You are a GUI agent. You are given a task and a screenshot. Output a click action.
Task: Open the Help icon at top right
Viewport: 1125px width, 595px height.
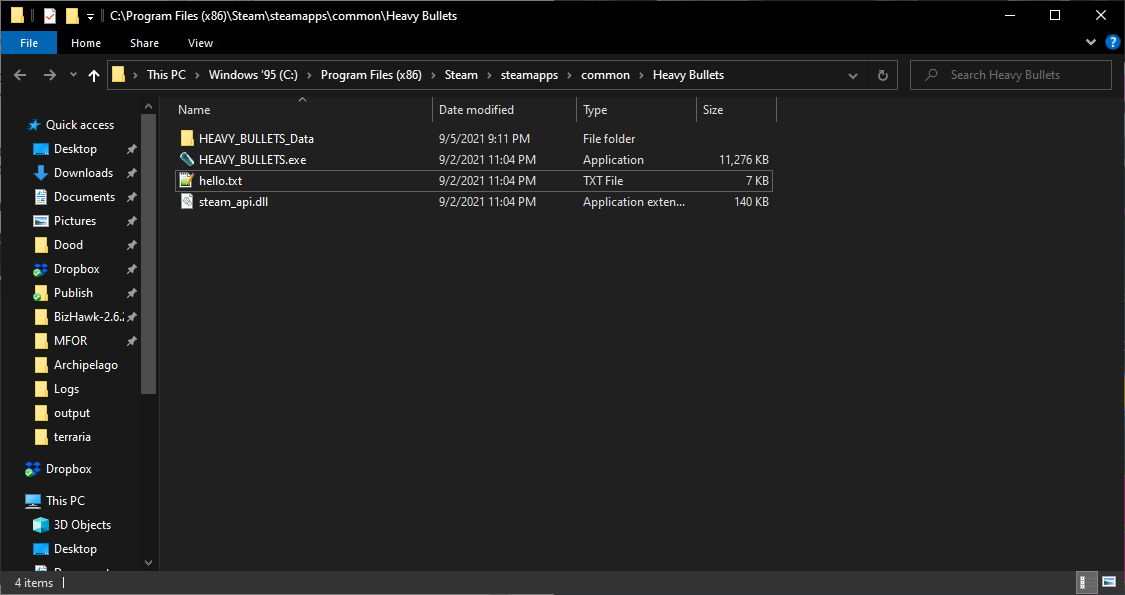(1112, 42)
